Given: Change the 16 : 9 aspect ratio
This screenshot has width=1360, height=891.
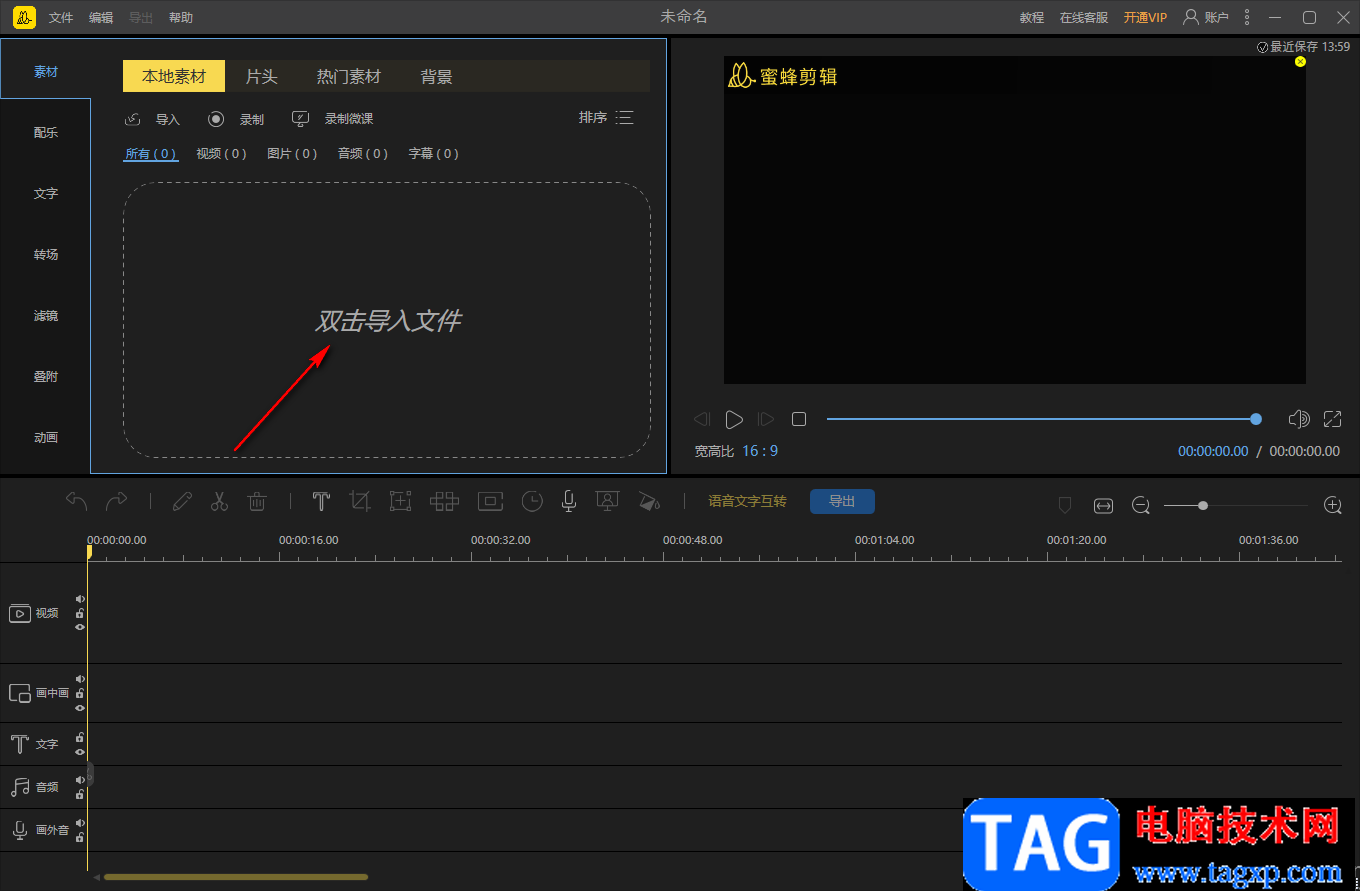Looking at the screenshot, I should tap(760, 451).
